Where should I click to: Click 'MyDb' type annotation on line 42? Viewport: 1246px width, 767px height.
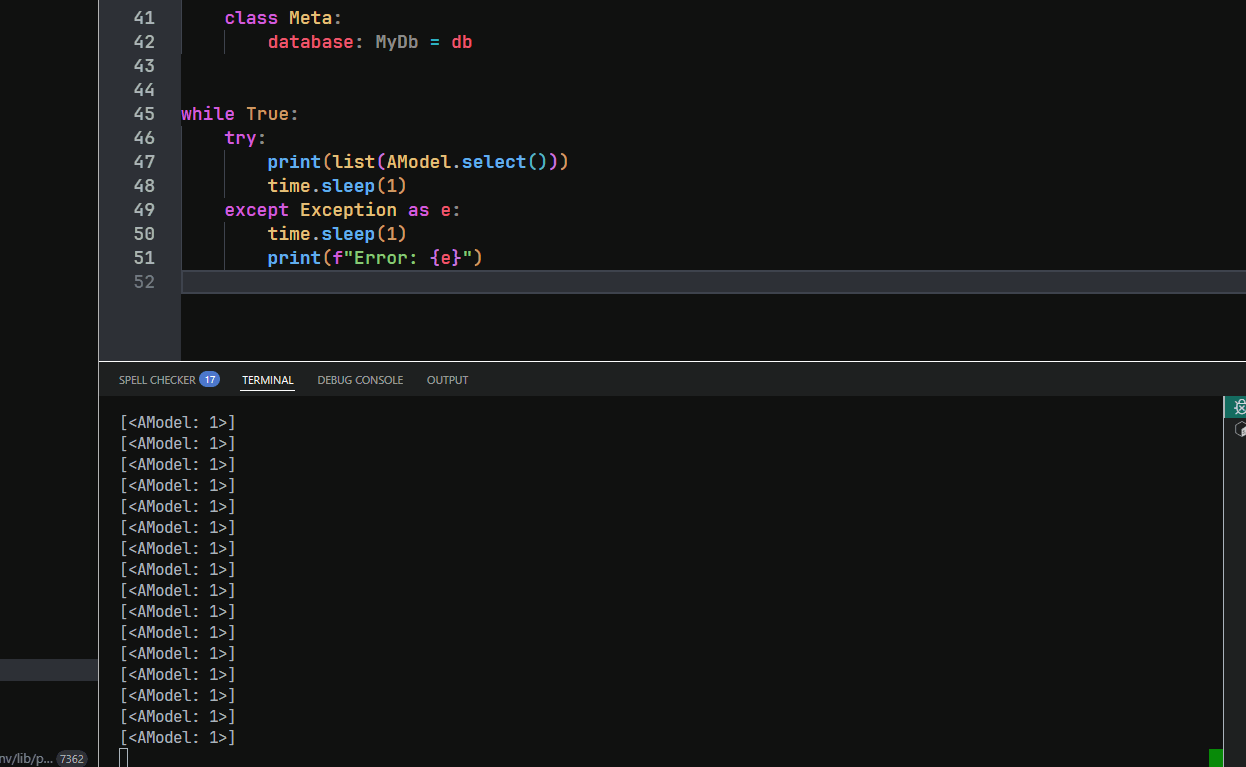coord(397,42)
